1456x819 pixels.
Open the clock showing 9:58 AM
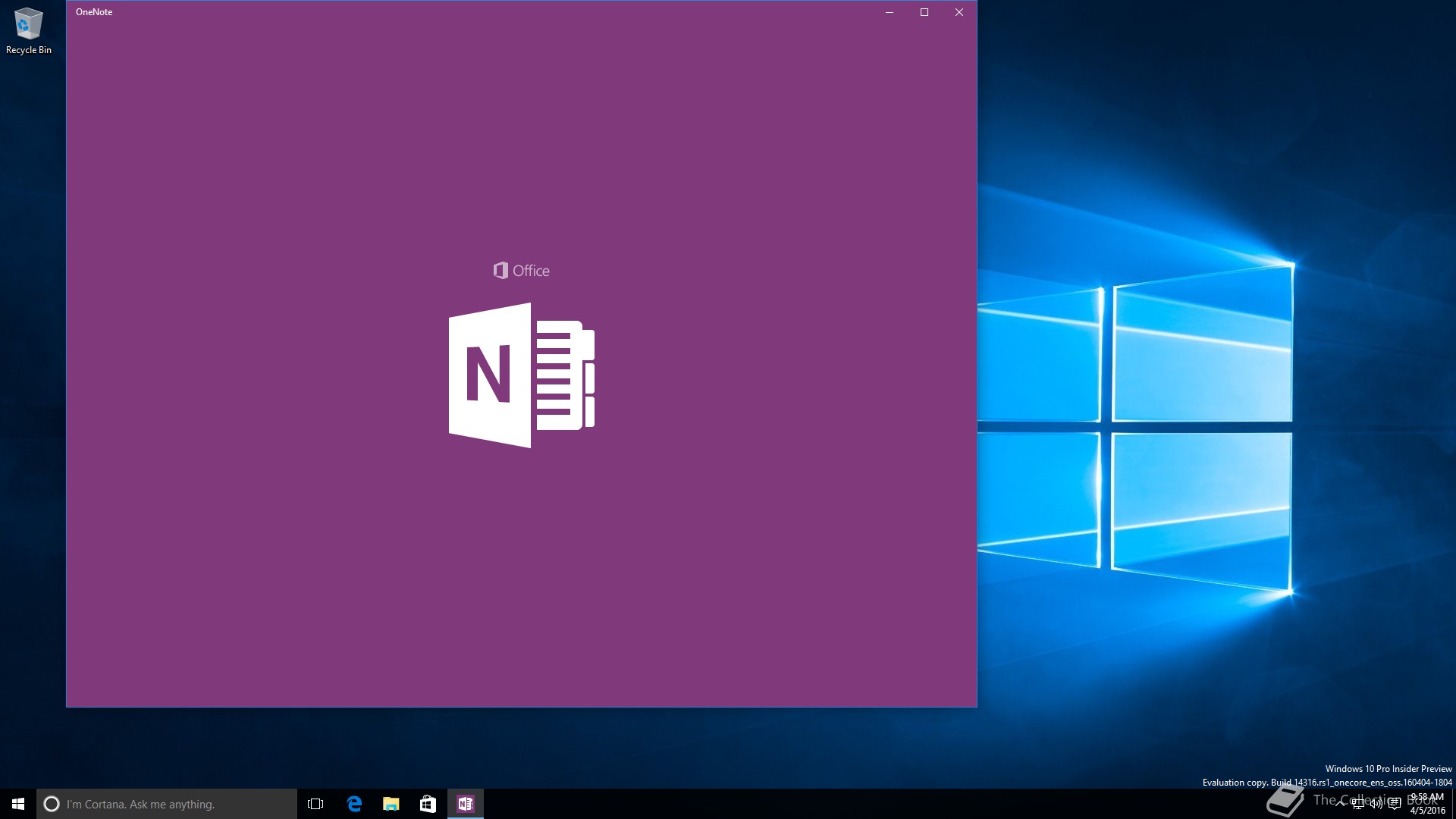[1428, 804]
